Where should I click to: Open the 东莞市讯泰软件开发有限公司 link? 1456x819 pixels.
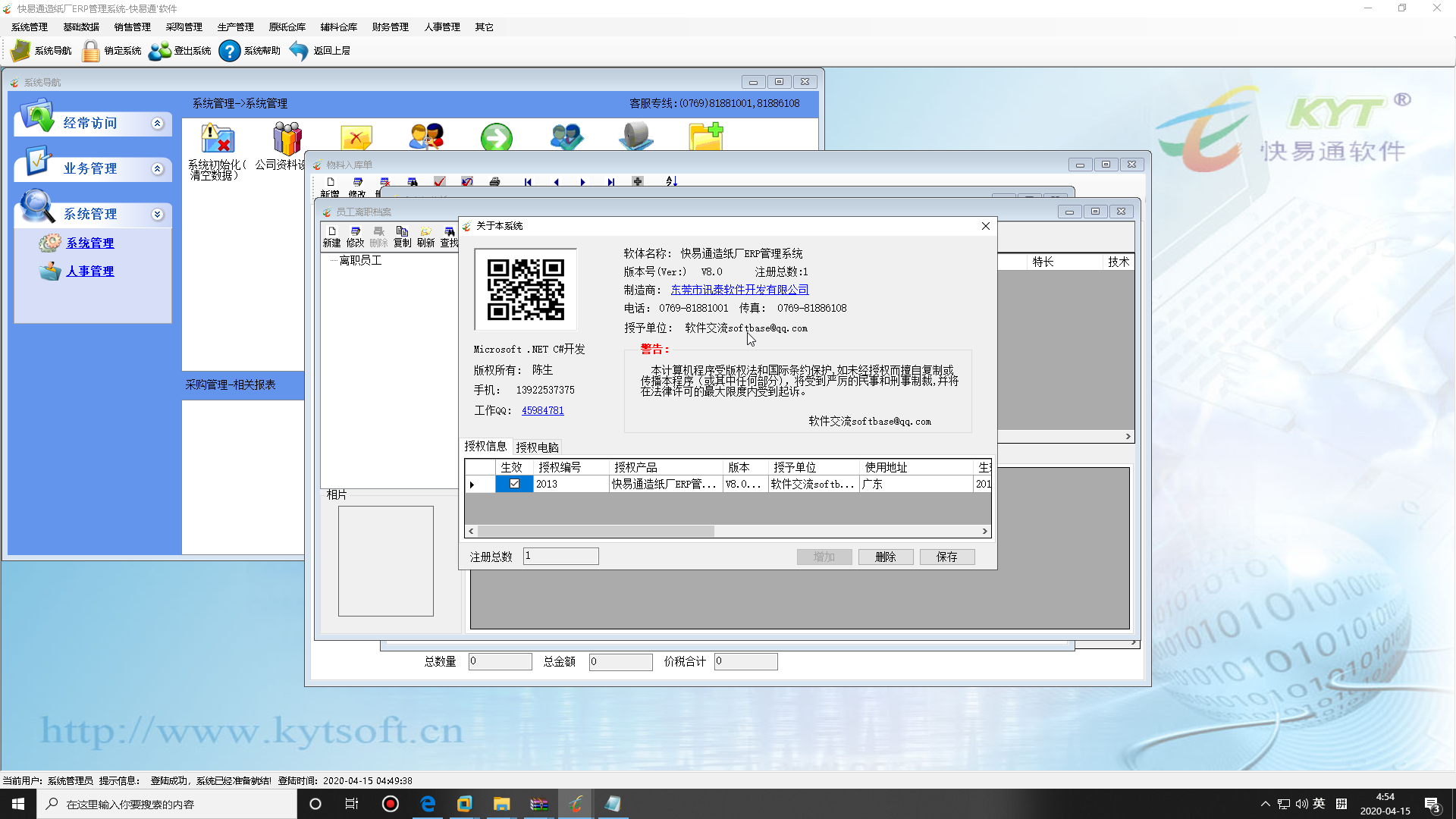tap(739, 290)
